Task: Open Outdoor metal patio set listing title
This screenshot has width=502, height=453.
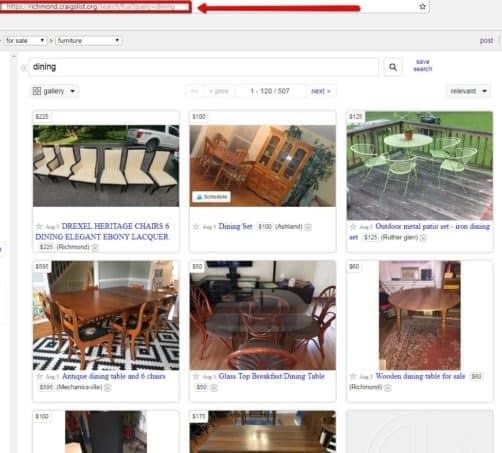Action: coord(419,231)
